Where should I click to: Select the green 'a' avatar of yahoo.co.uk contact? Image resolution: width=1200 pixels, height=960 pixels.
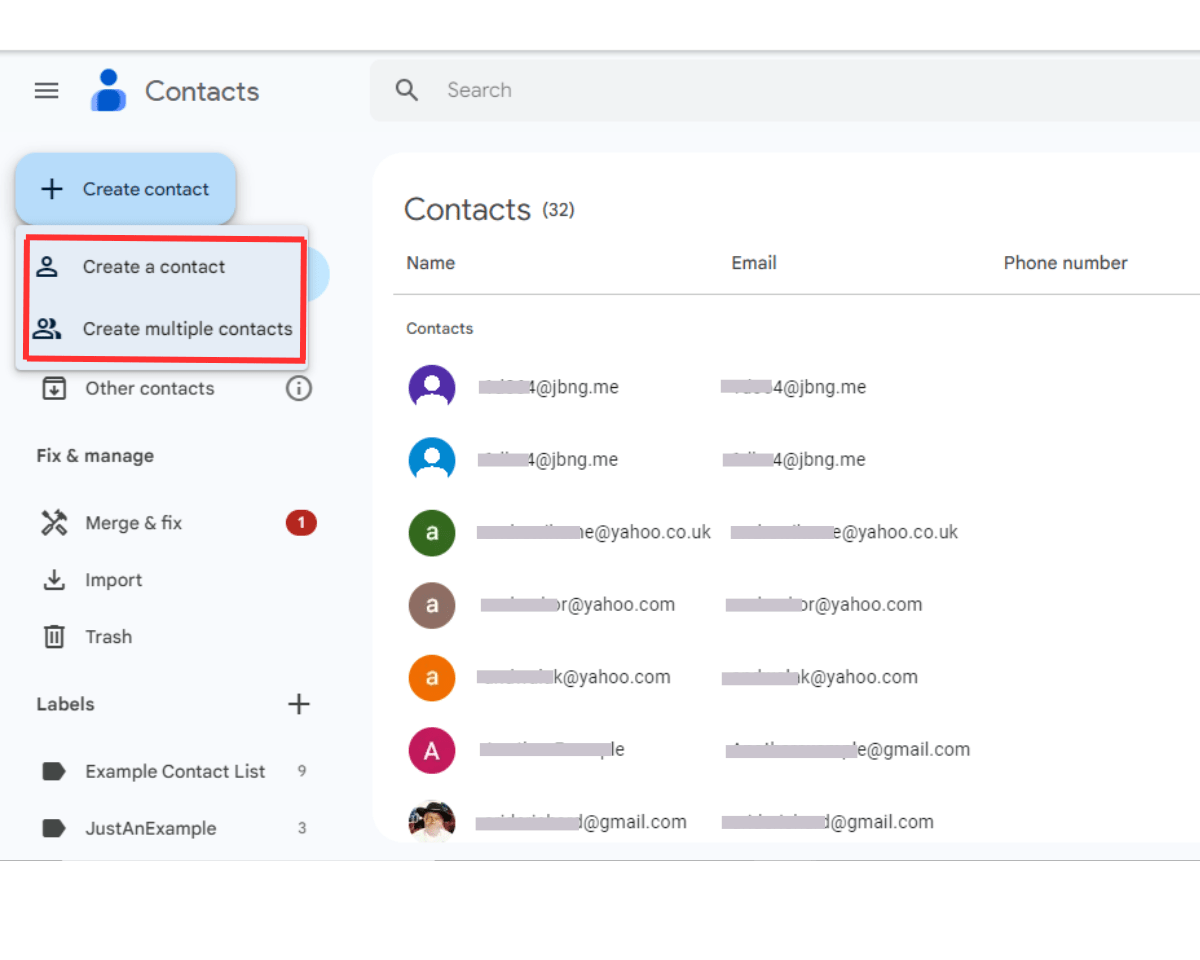(x=432, y=532)
